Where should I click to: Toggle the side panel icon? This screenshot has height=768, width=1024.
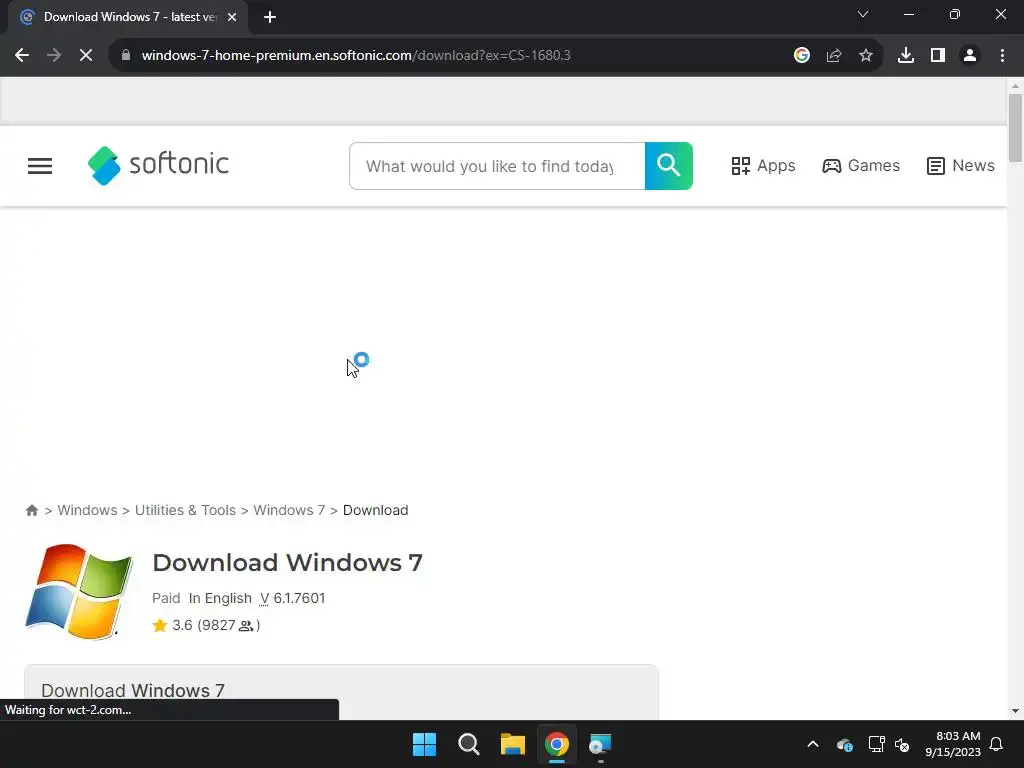(938, 56)
